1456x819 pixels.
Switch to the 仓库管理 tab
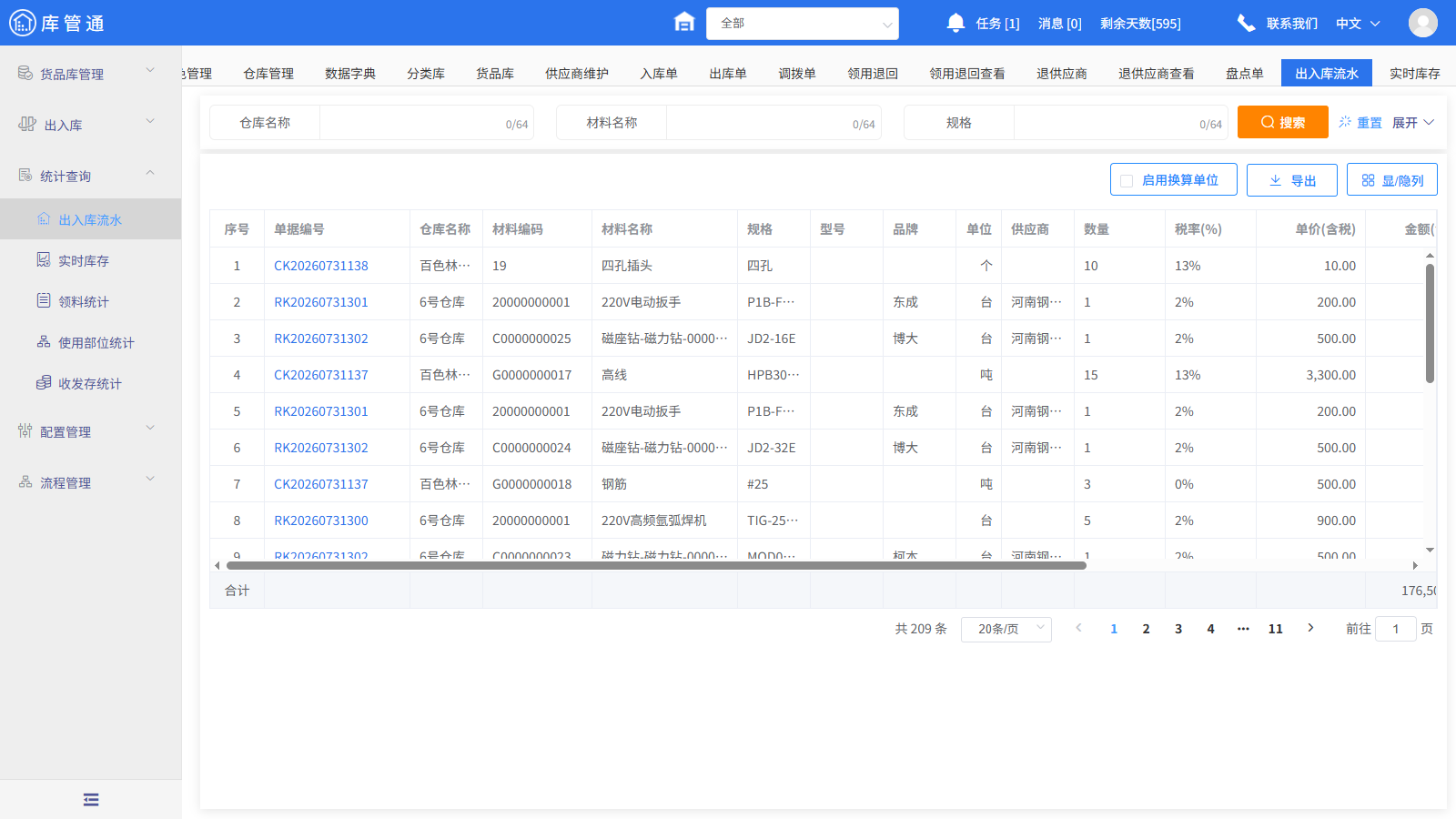[x=268, y=74]
